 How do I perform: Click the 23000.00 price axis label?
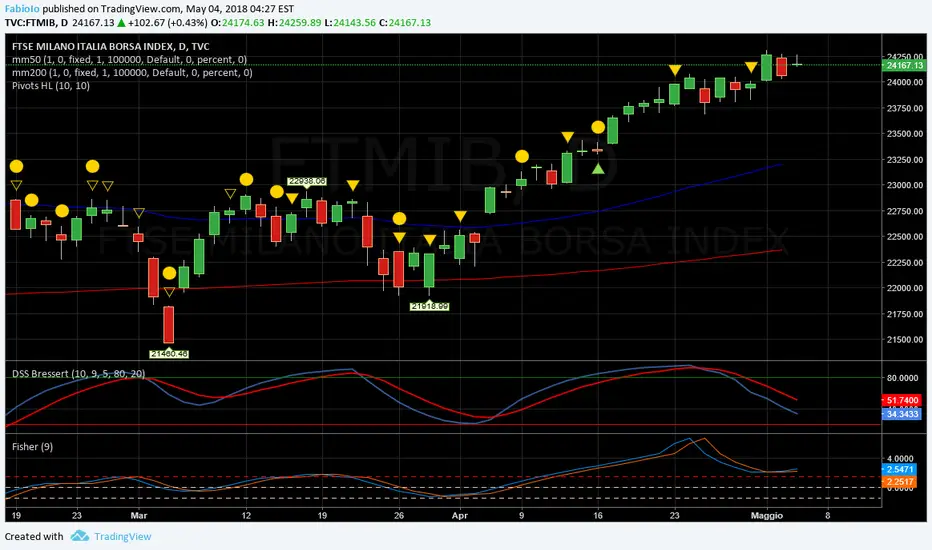coord(905,185)
